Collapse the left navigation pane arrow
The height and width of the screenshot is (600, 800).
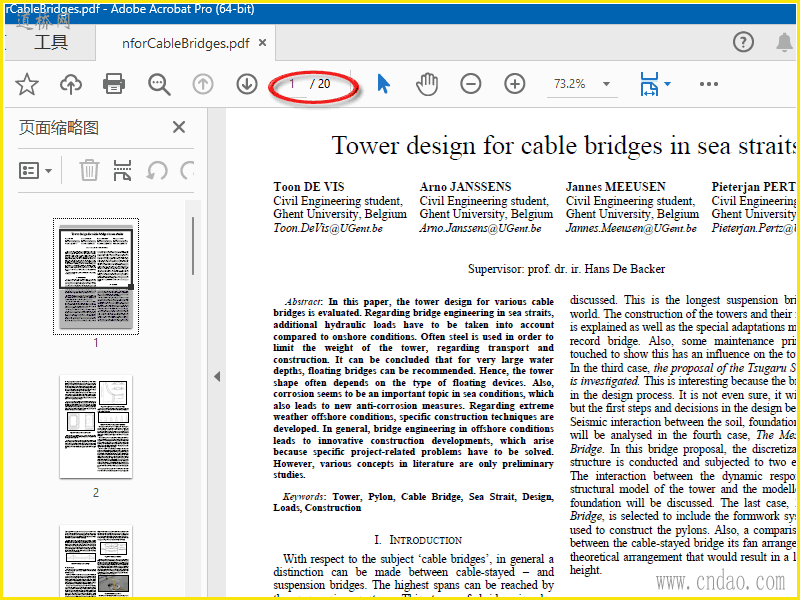216,376
